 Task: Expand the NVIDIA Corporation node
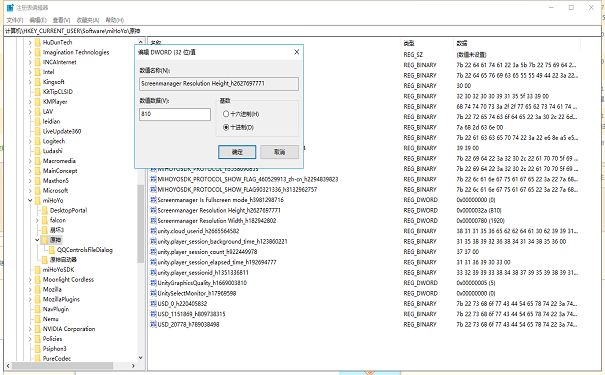point(30,329)
